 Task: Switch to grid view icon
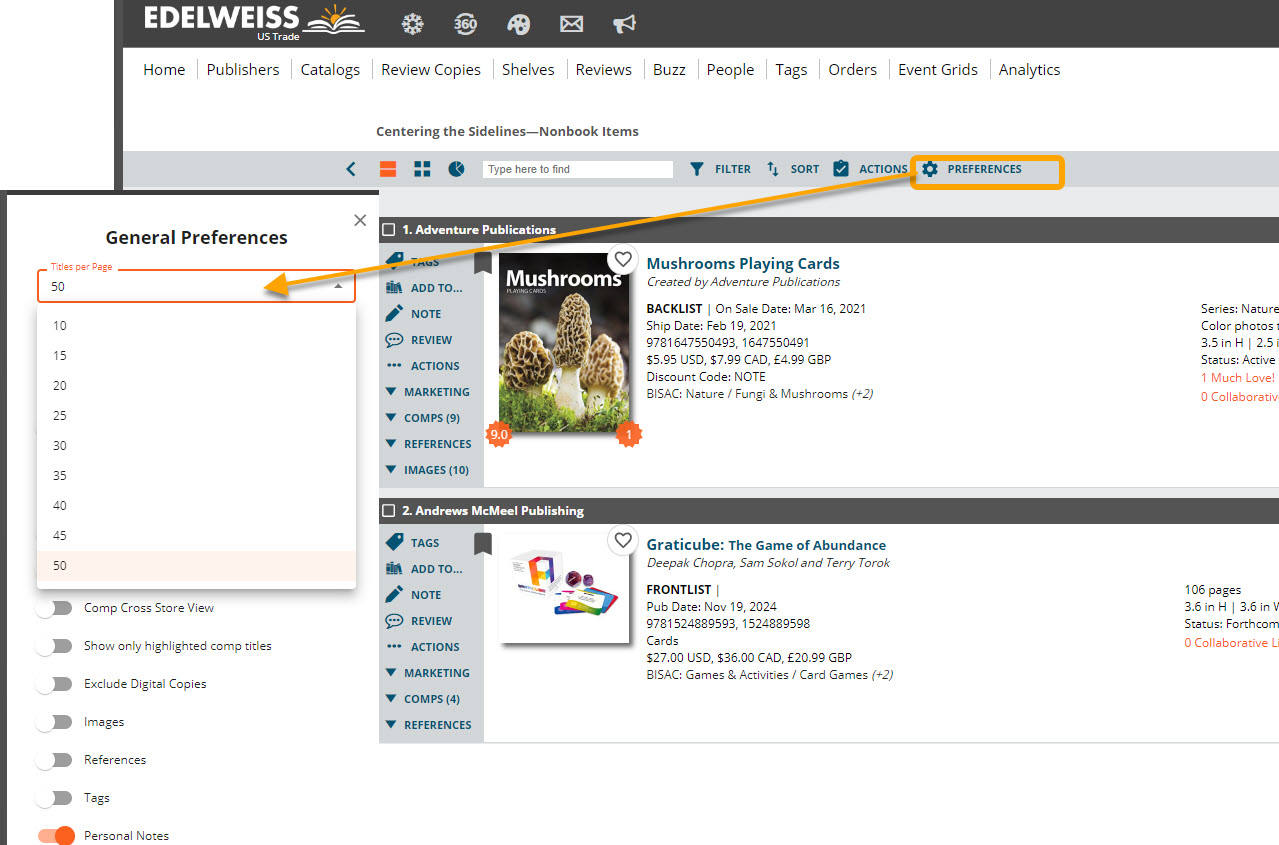(422, 169)
